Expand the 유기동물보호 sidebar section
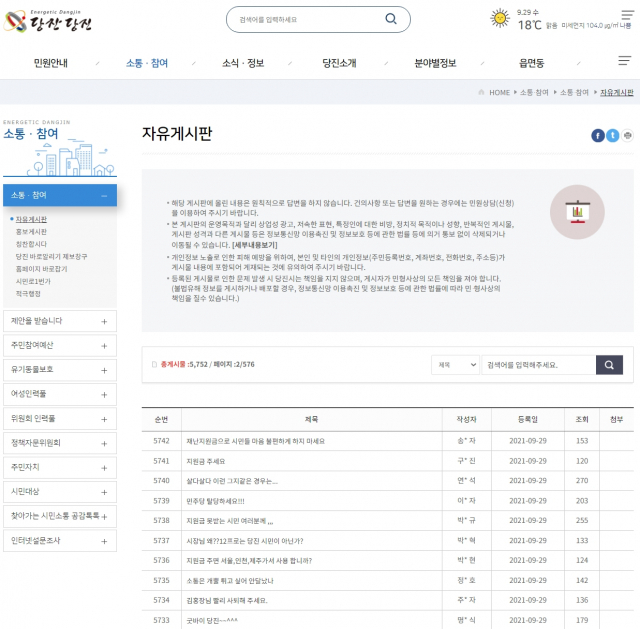This screenshot has width=640, height=629. 104,369
